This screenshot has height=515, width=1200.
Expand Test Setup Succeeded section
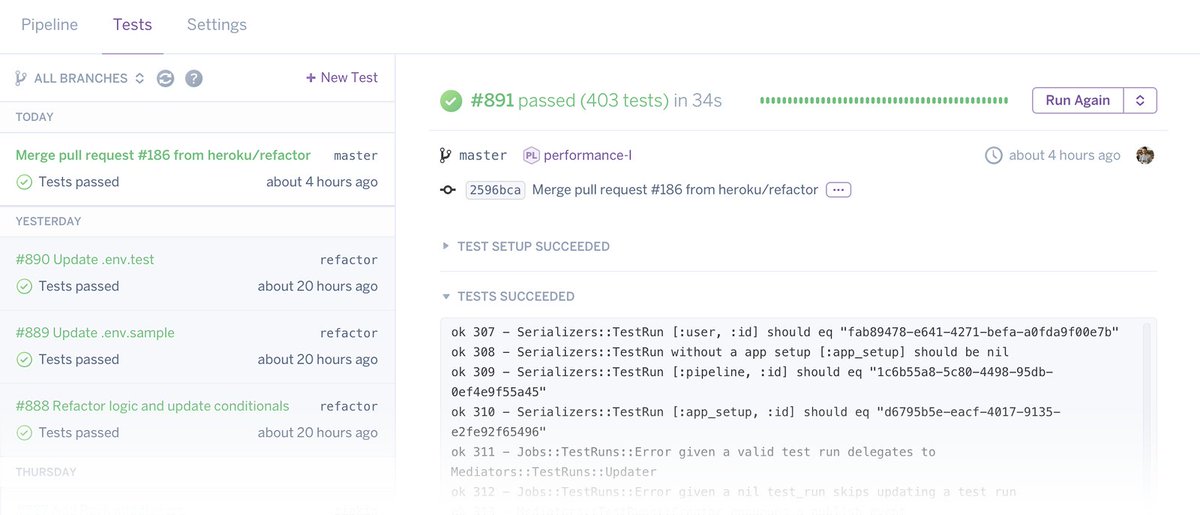click(525, 246)
